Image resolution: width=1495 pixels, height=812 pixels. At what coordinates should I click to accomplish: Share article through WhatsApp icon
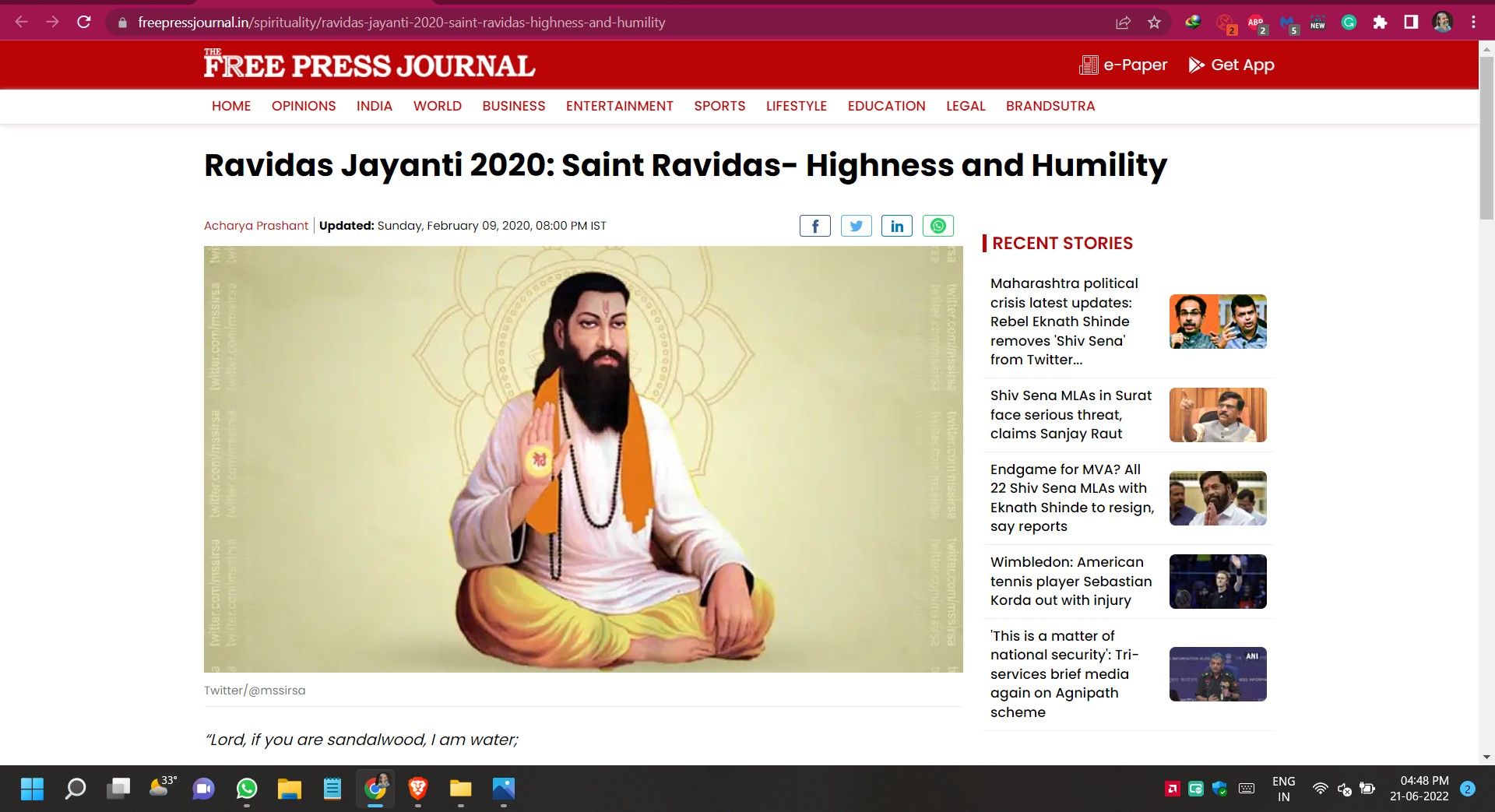(937, 226)
